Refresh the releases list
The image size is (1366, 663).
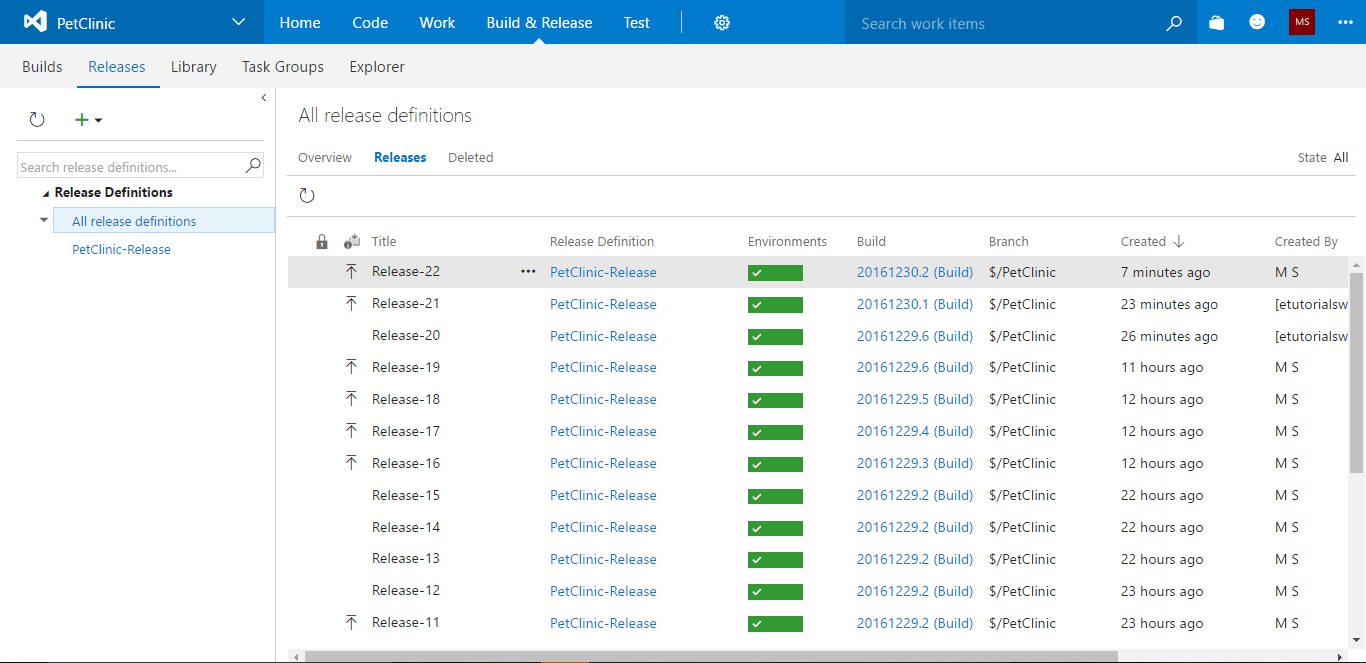[307, 196]
